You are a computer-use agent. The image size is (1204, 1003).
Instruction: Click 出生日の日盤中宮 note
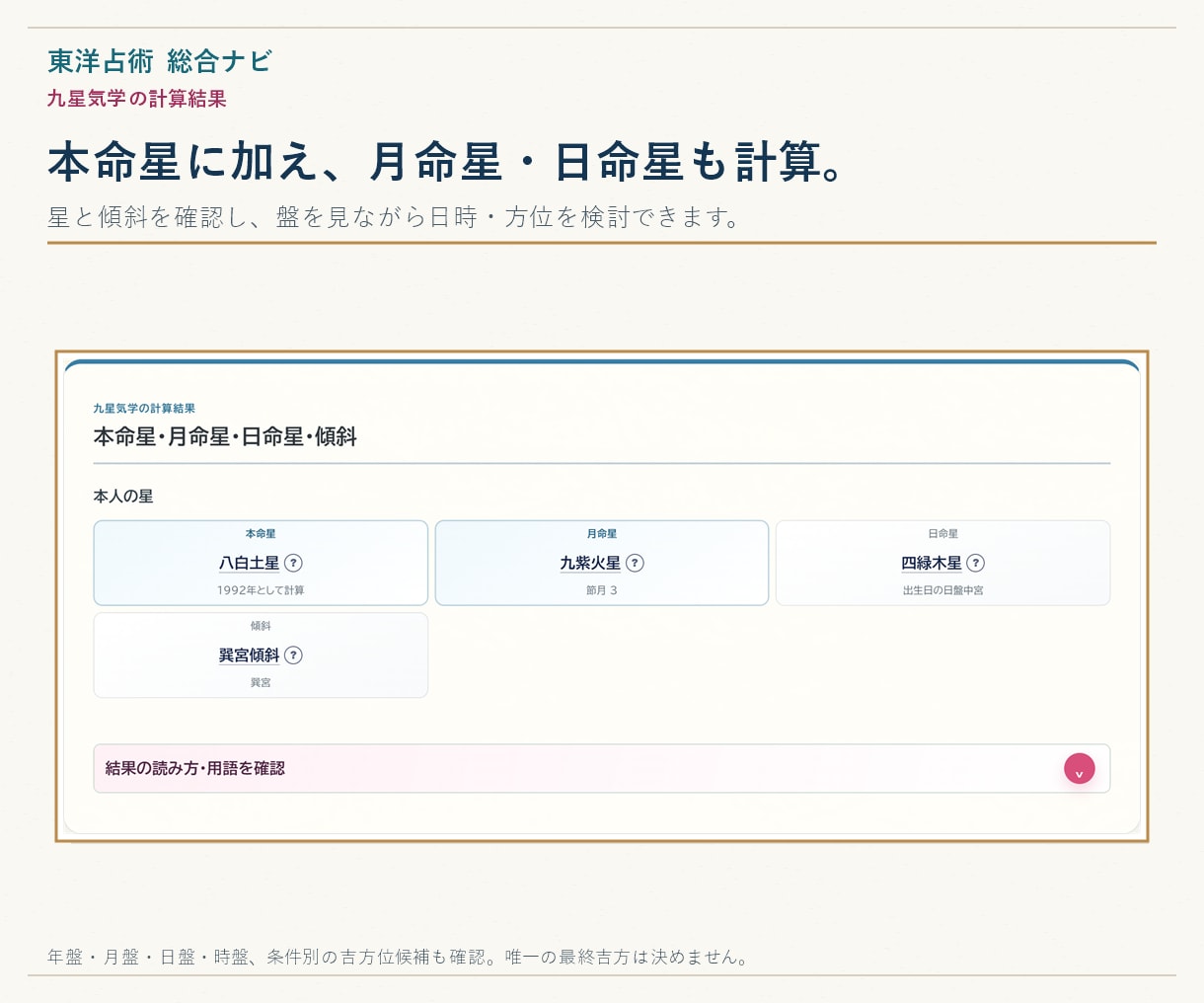tap(942, 590)
